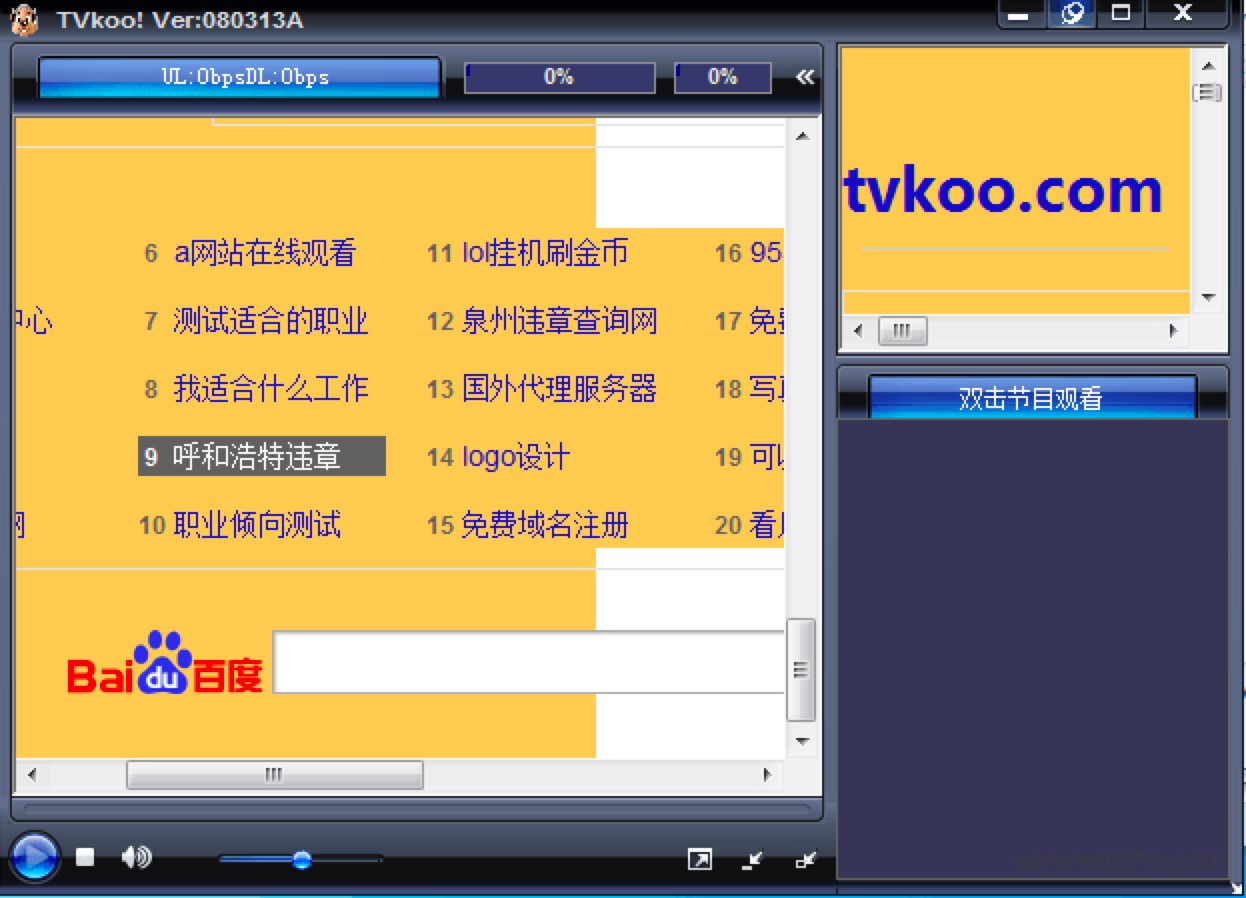Viewport: 1246px width, 898px height.
Task: Click the compact-mode icon at bottom right
Action: [x=806, y=860]
